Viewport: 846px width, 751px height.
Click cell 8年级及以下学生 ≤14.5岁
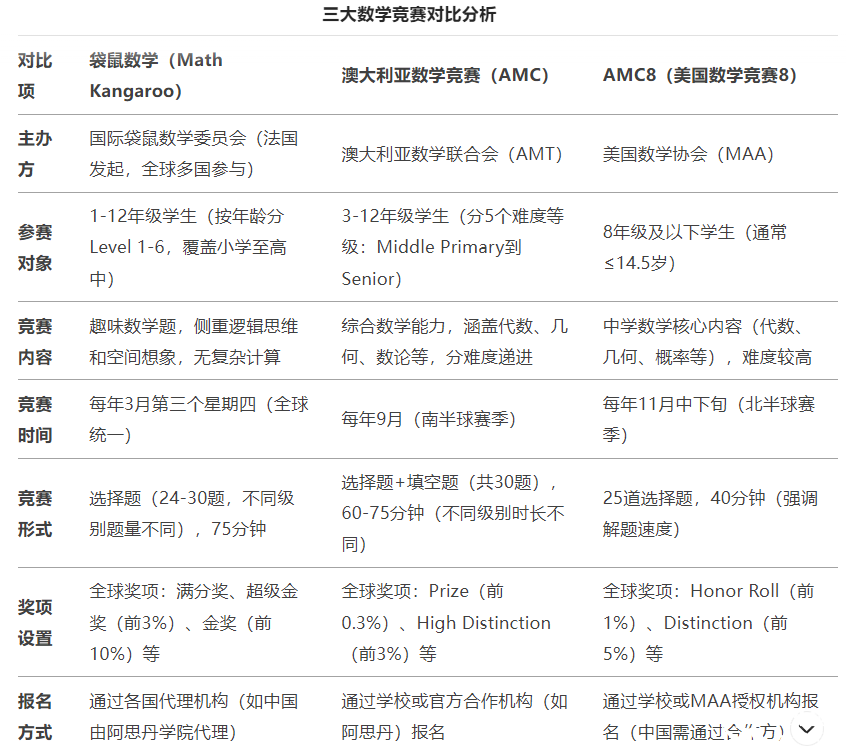click(695, 248)
